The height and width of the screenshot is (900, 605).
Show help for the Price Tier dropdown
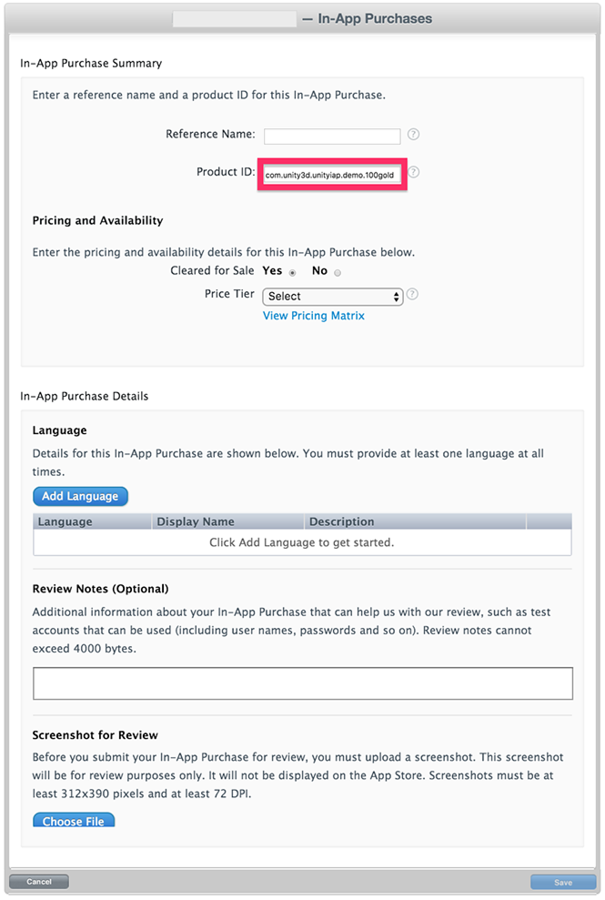(x=412, y=294)
